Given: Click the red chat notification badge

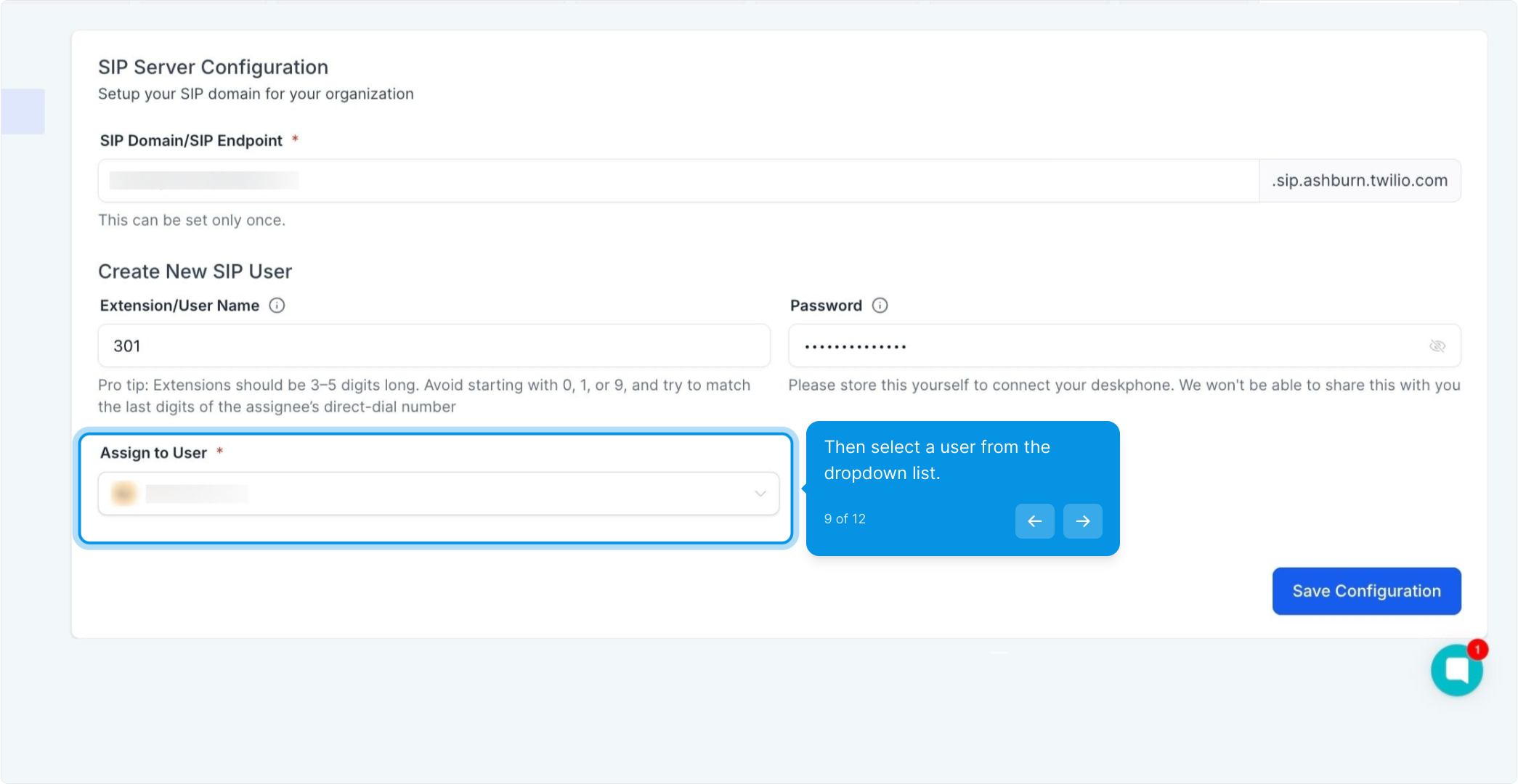Looking at the screenshot, I should 1477,649.
